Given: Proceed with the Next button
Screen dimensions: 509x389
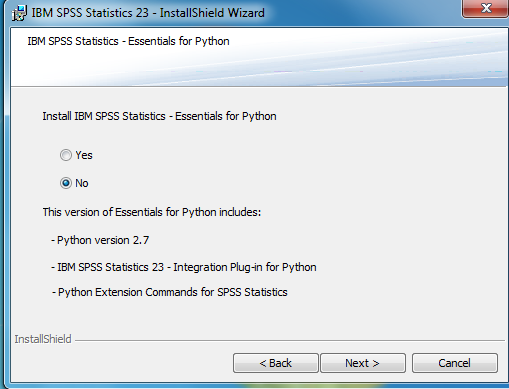Looking at the screenshot, I should pyautogui.click(x=363, y=363).
